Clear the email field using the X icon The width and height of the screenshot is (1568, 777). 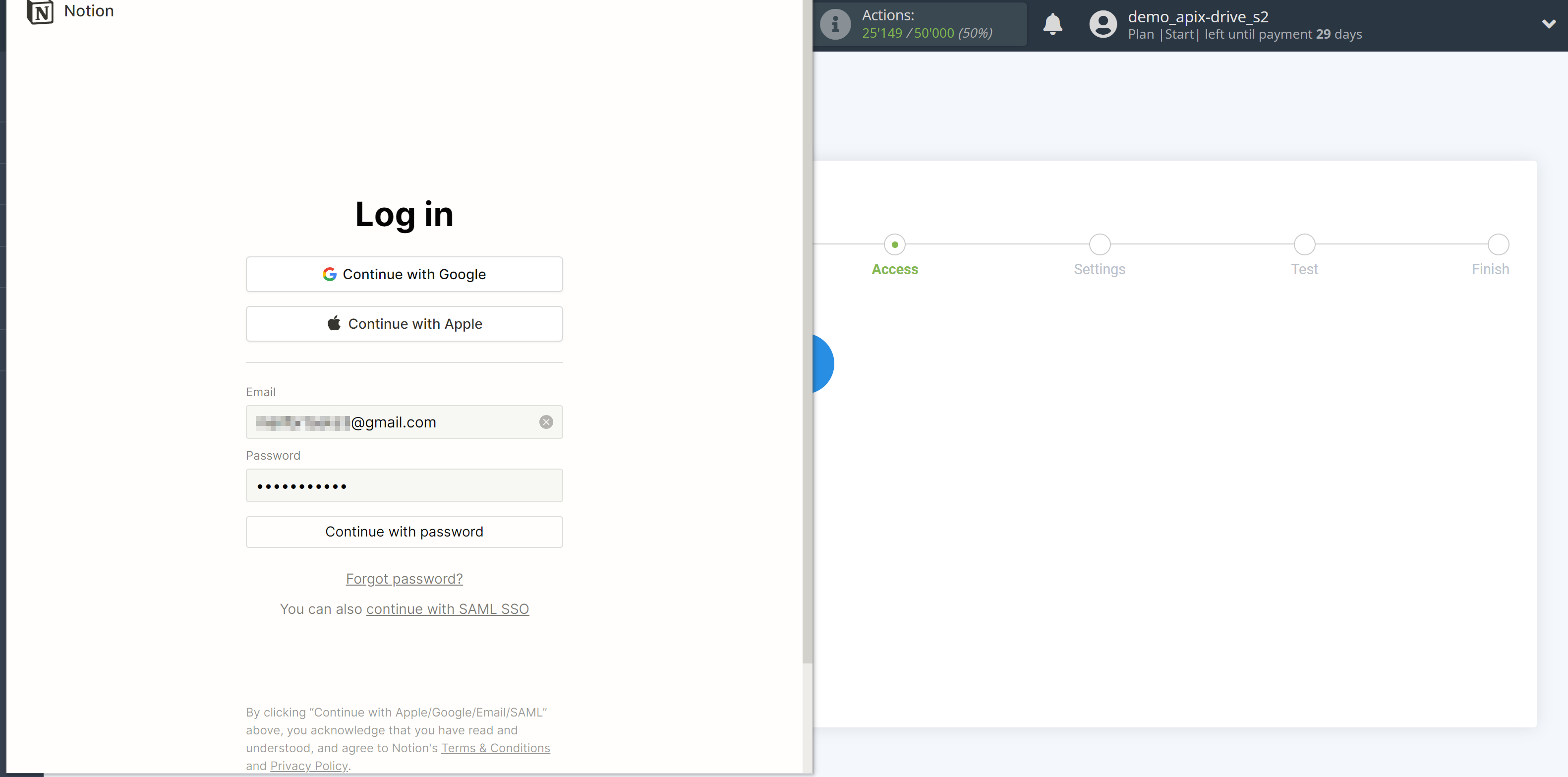click(546, 421)
